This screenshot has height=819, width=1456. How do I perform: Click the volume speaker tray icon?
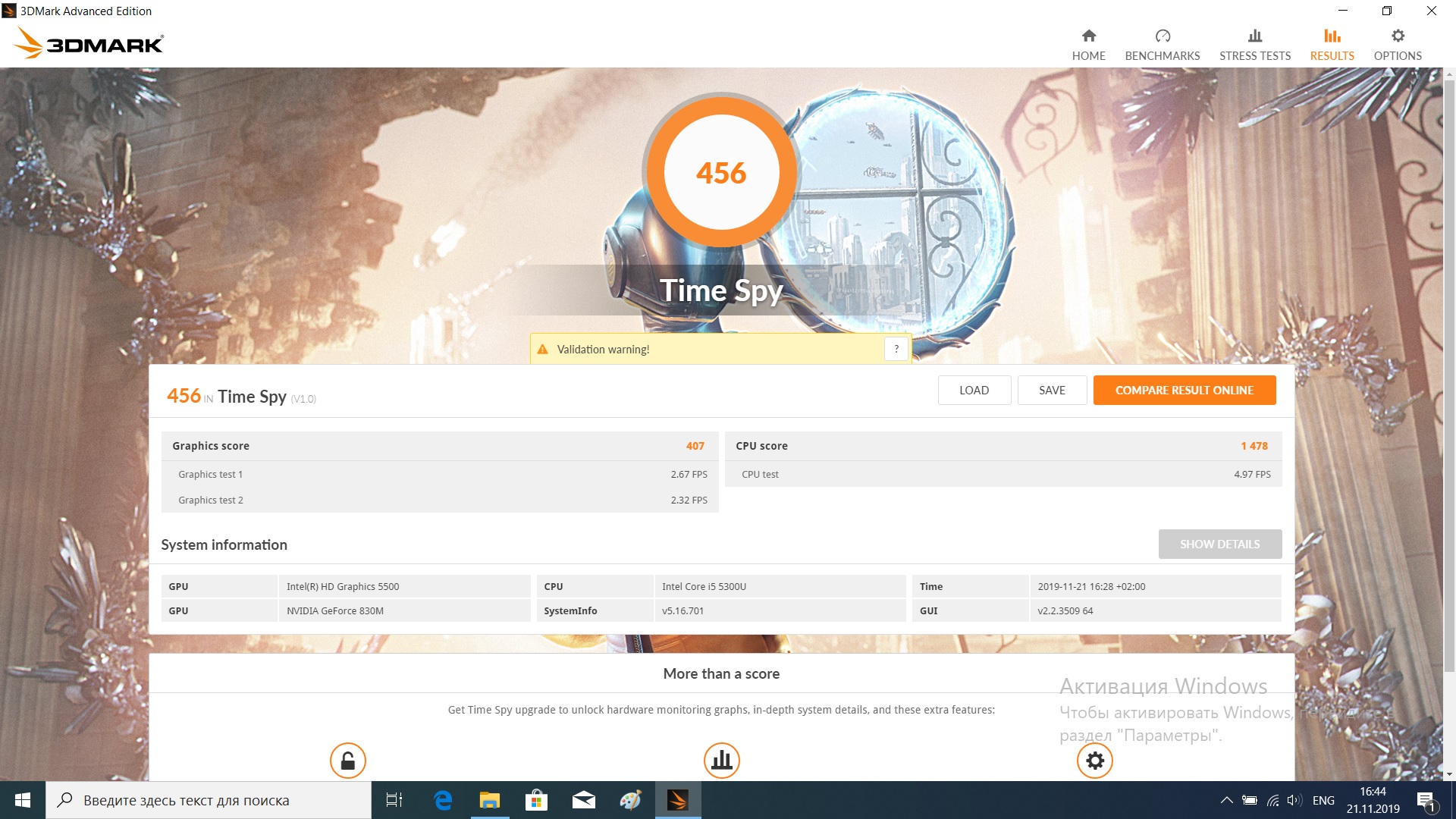[x=1294, y=800]
